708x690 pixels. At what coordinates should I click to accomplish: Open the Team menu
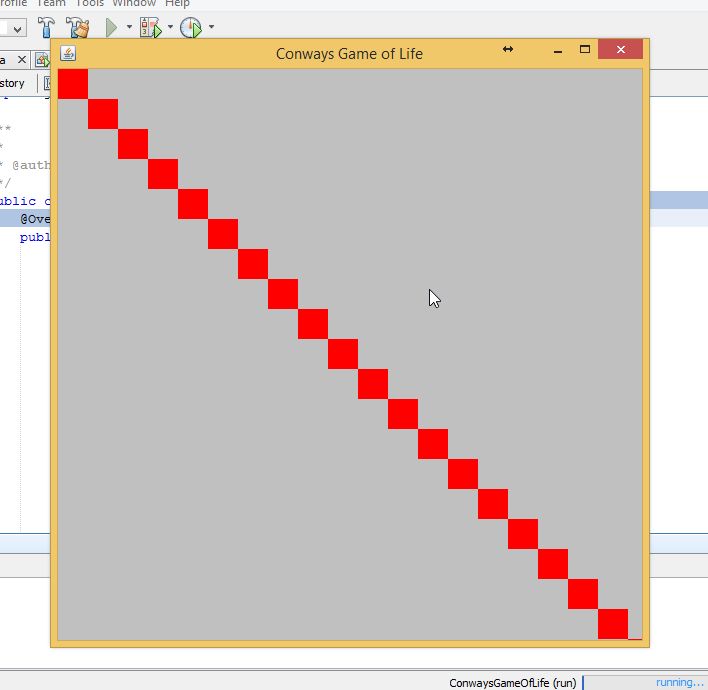tap(51, 4)
